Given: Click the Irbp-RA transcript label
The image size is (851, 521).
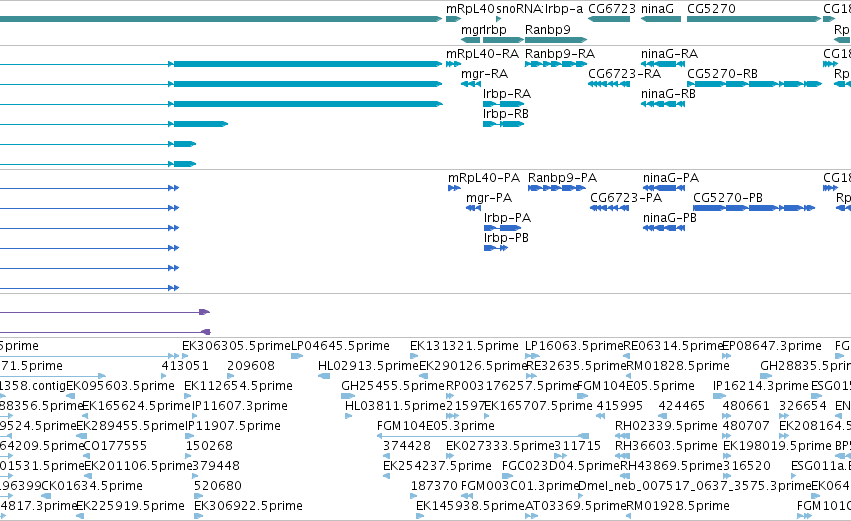Looking at the screenshot, I should (507, 94).
